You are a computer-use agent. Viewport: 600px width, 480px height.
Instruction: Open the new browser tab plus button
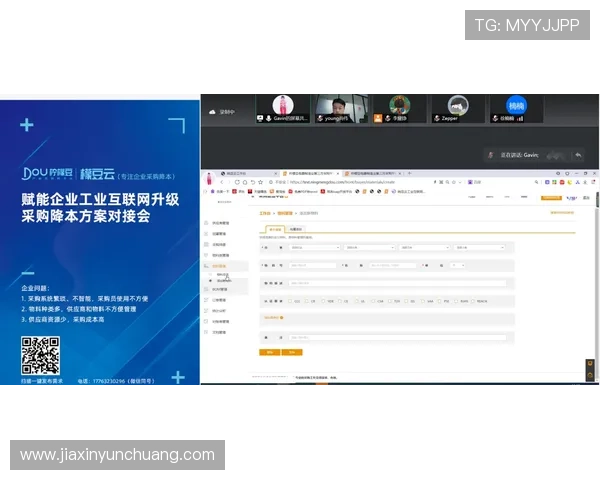click(x=409, y=173)
